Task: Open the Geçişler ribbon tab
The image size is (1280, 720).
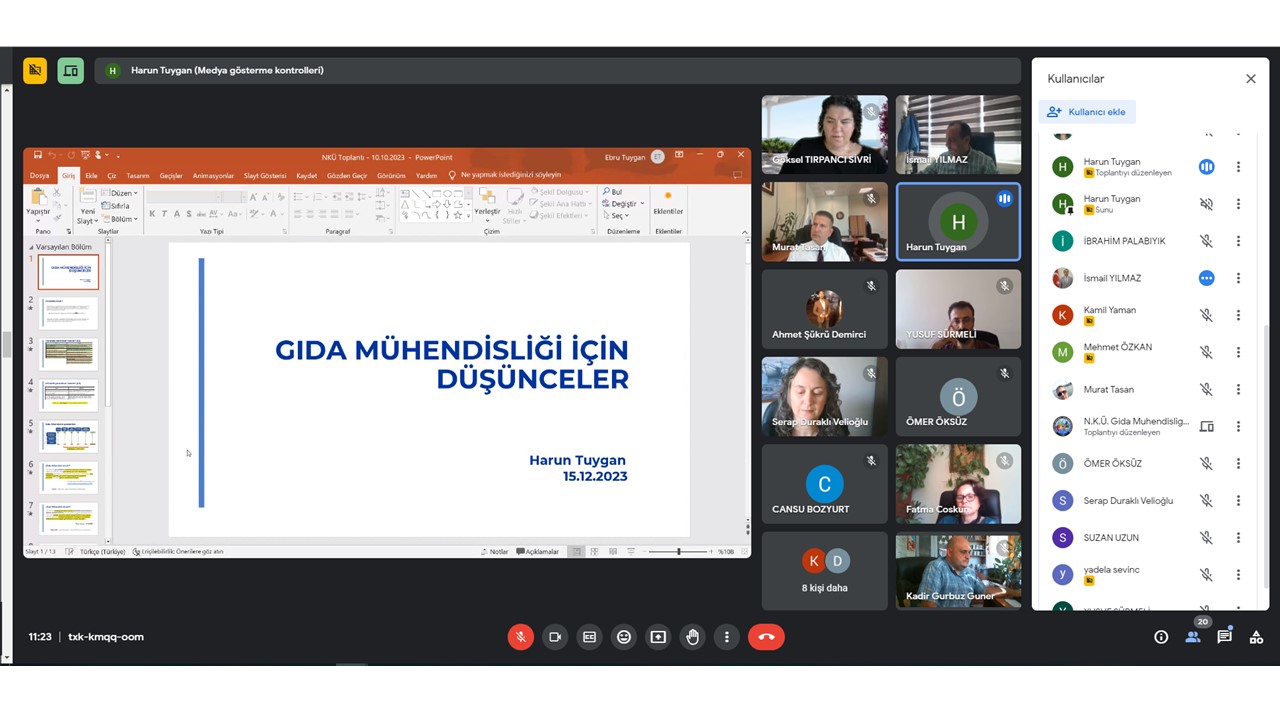Action: 171,175
